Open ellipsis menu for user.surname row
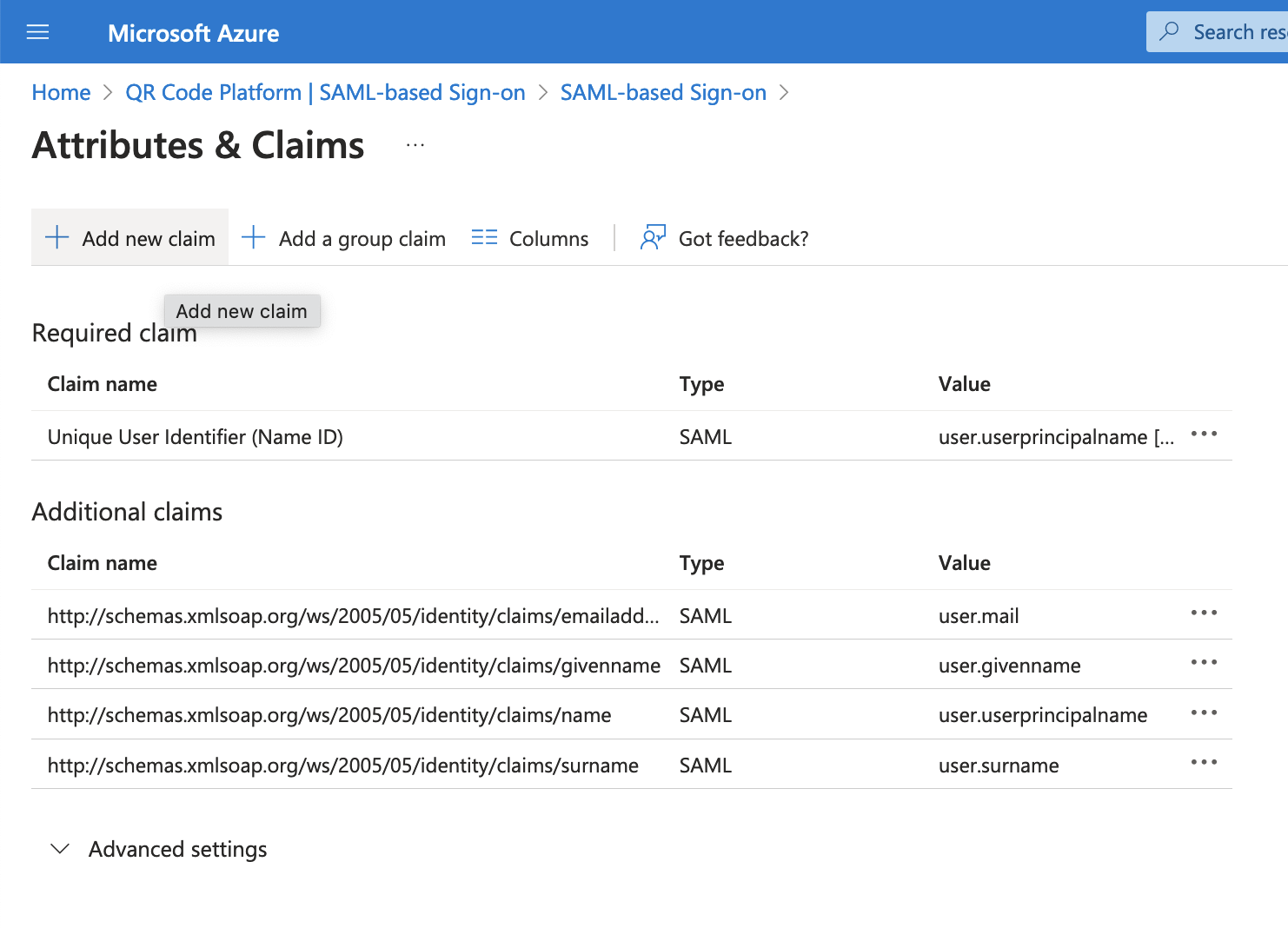 (1204, 762)
